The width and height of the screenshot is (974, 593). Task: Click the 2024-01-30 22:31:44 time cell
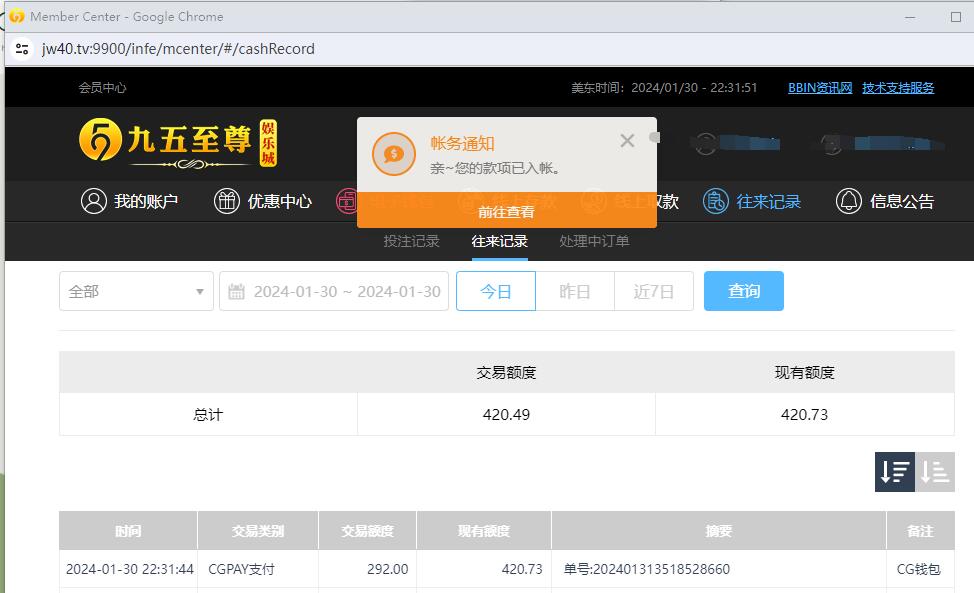click(x=130, y=569)
